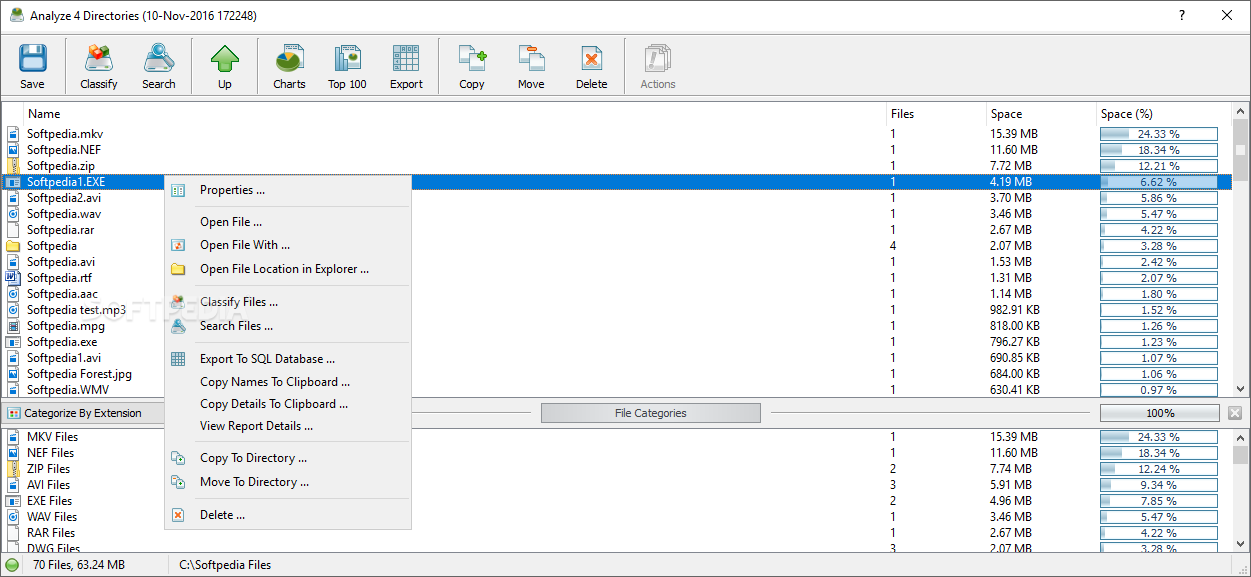Choose View Report Details entry
Image resolution: width=1251 pixels, height=577 pixels.
[288, 426]
